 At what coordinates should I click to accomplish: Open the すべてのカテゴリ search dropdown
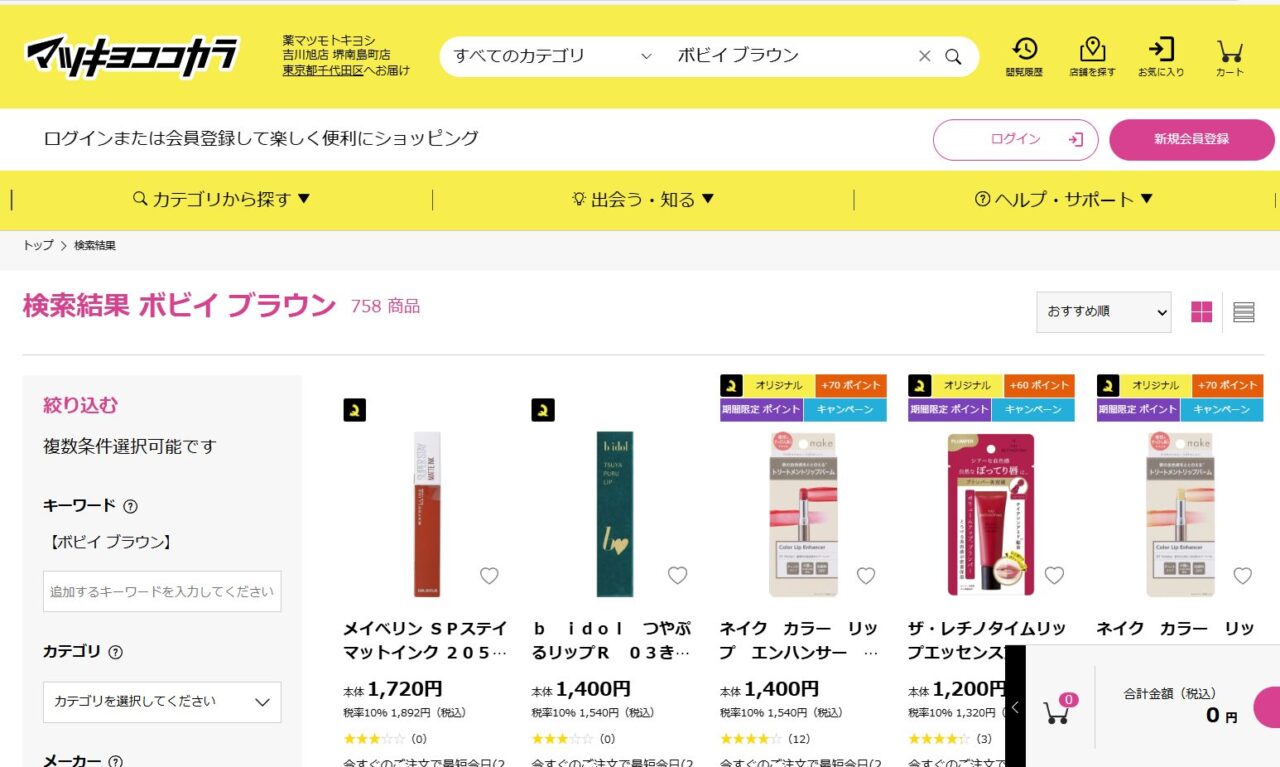552,56
